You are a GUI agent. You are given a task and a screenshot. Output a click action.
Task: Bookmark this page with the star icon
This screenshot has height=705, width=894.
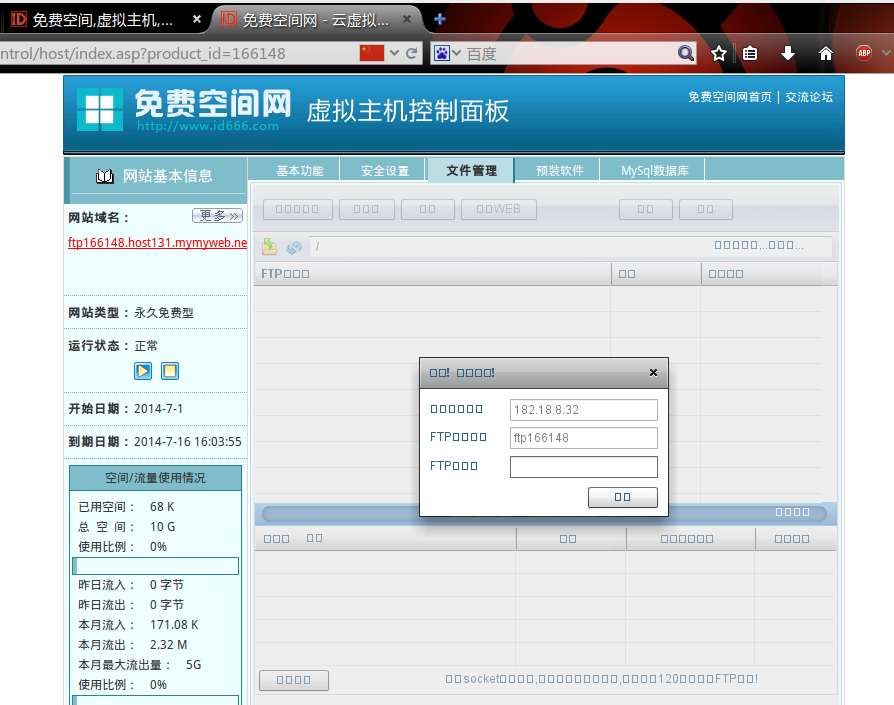point(719,54)
